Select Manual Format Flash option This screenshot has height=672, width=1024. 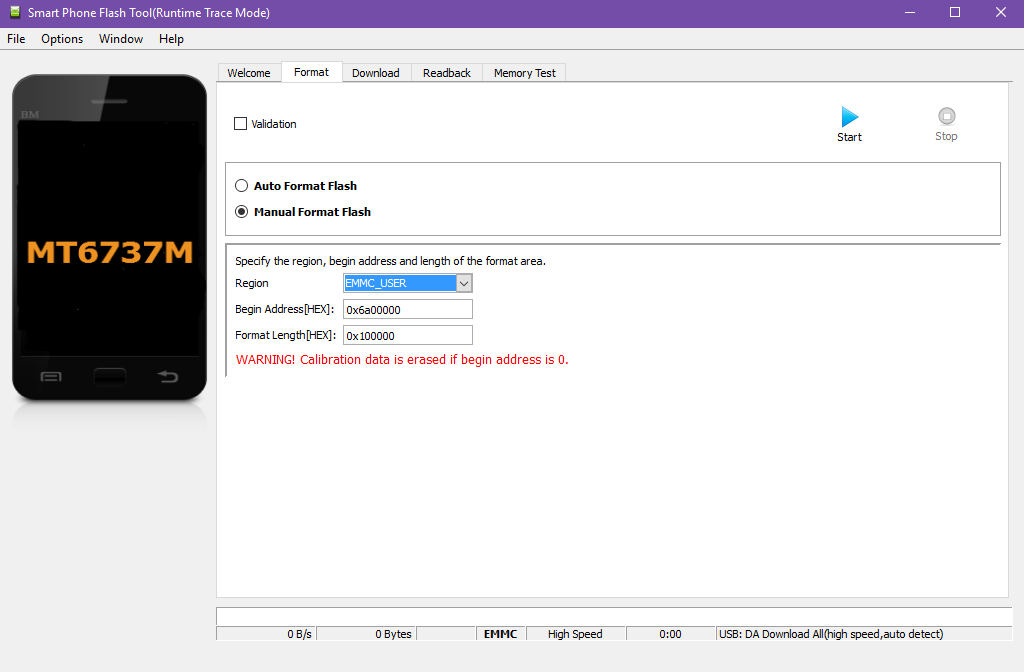pyautogui.click(x=241, y=212)
